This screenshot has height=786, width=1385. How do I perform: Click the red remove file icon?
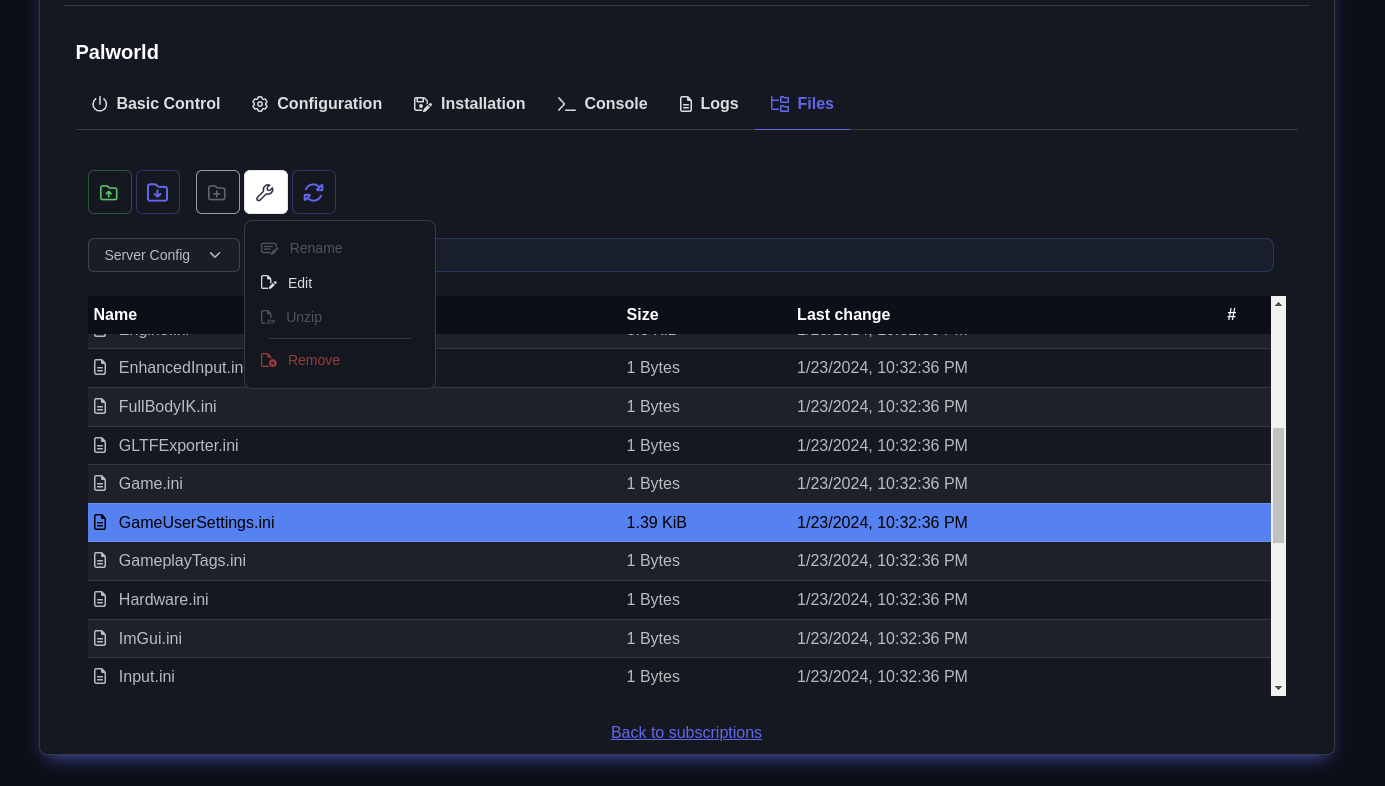pos(268,360)
